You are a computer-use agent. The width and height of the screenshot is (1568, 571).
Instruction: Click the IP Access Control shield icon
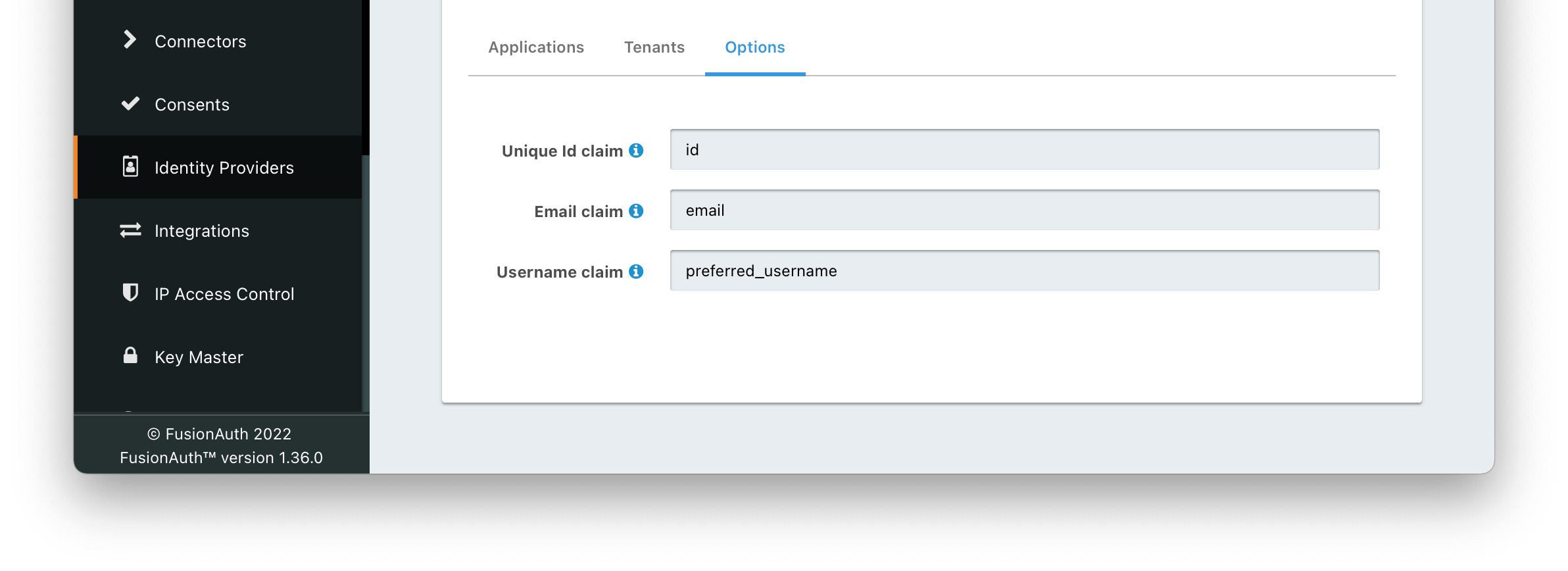click(130, 293)
